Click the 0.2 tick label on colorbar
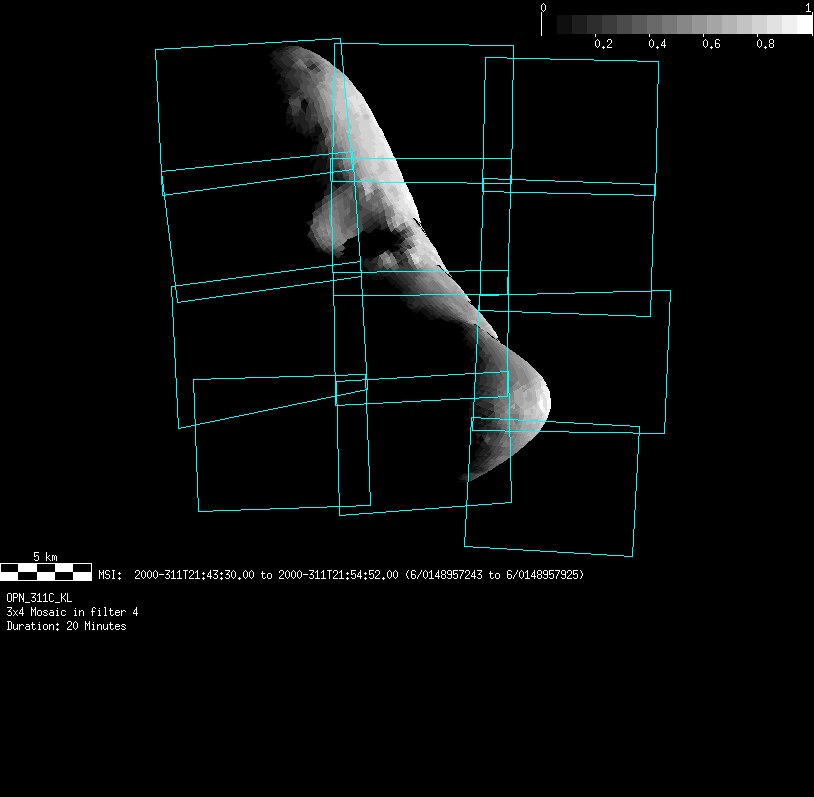This screenshot has height=797, width=814. pyautogui.click(x=603, y=45)
